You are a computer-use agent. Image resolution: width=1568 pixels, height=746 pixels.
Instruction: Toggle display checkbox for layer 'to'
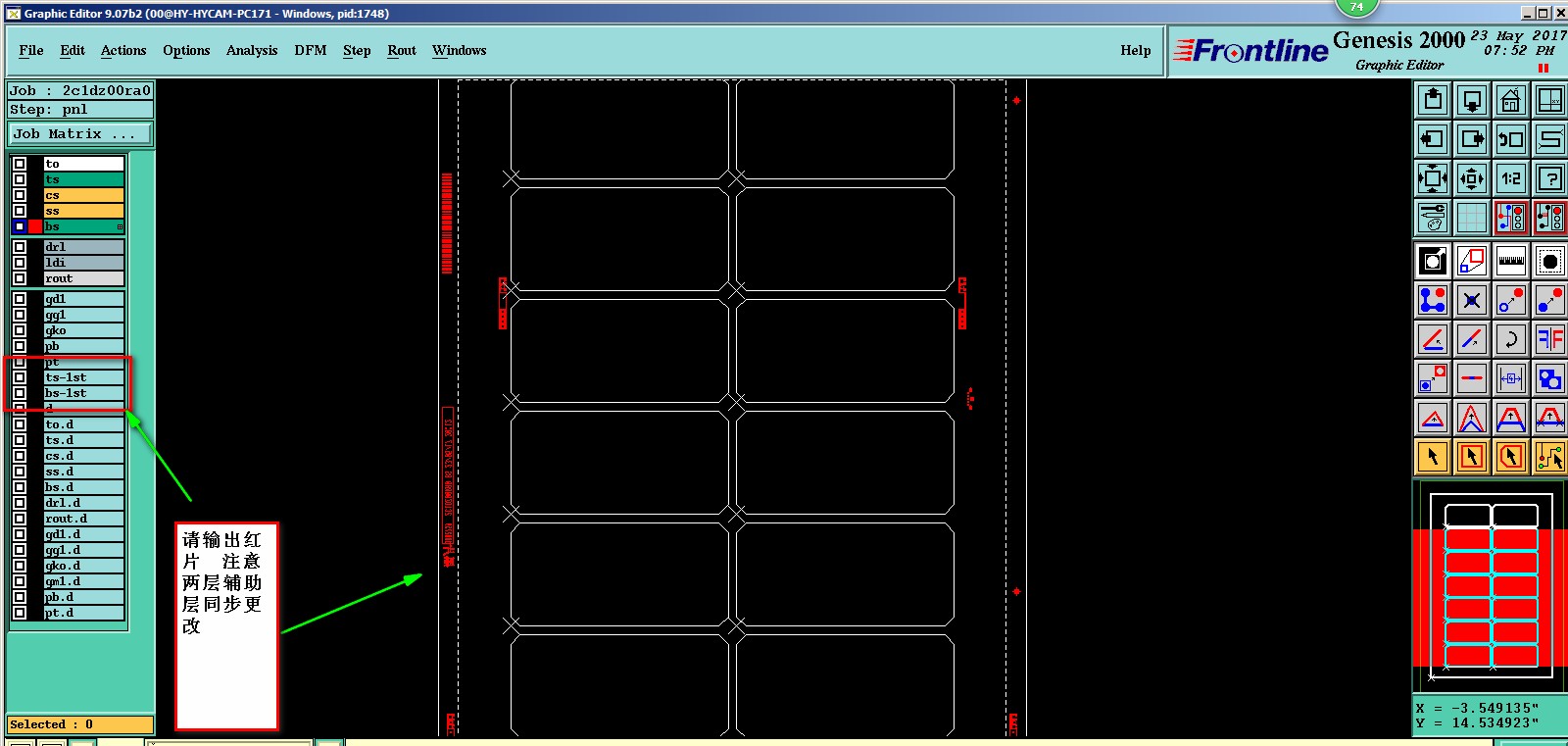(20, 164)
